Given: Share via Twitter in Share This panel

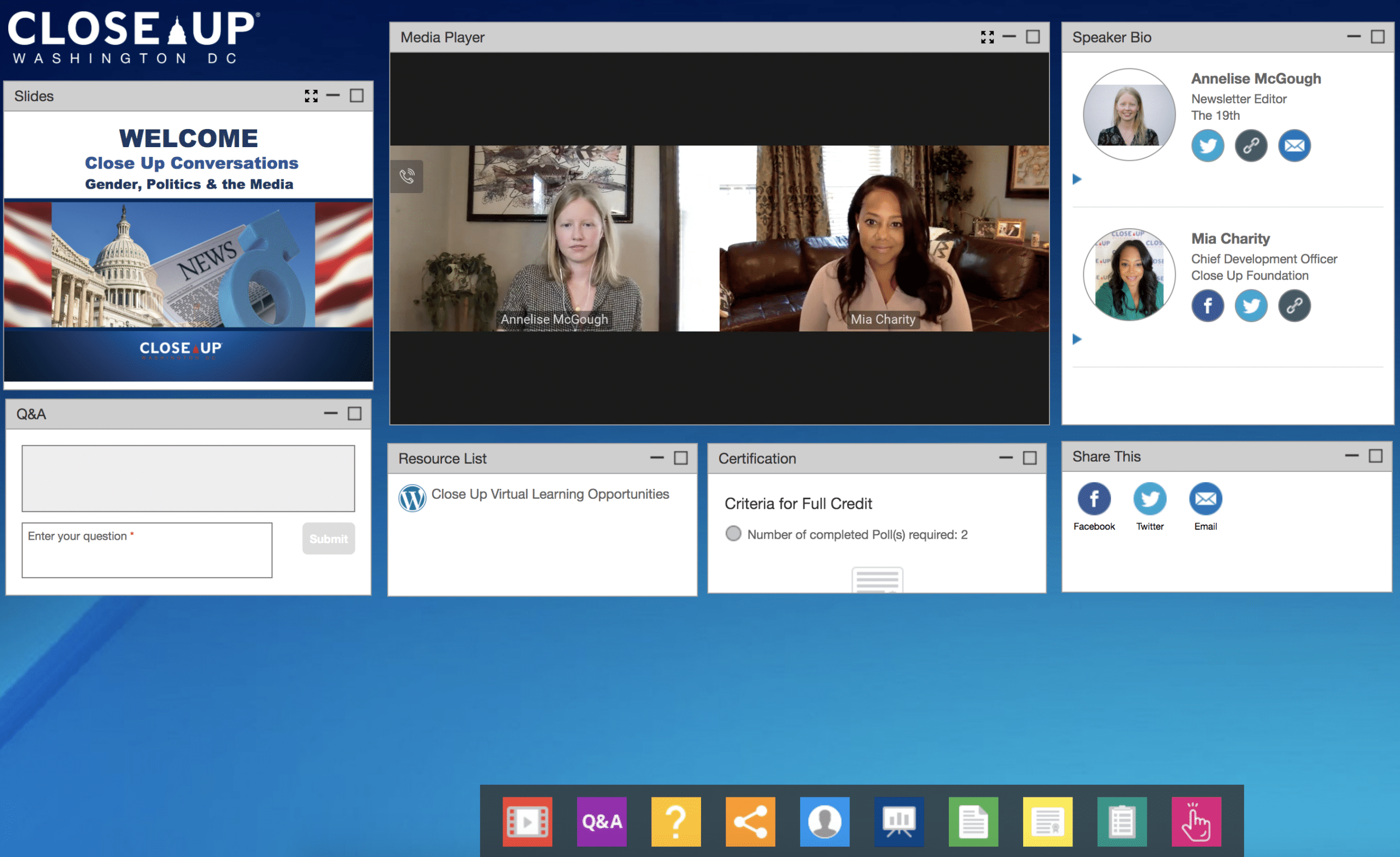Looking at the screenshot, I should (x=1150, y=499).
